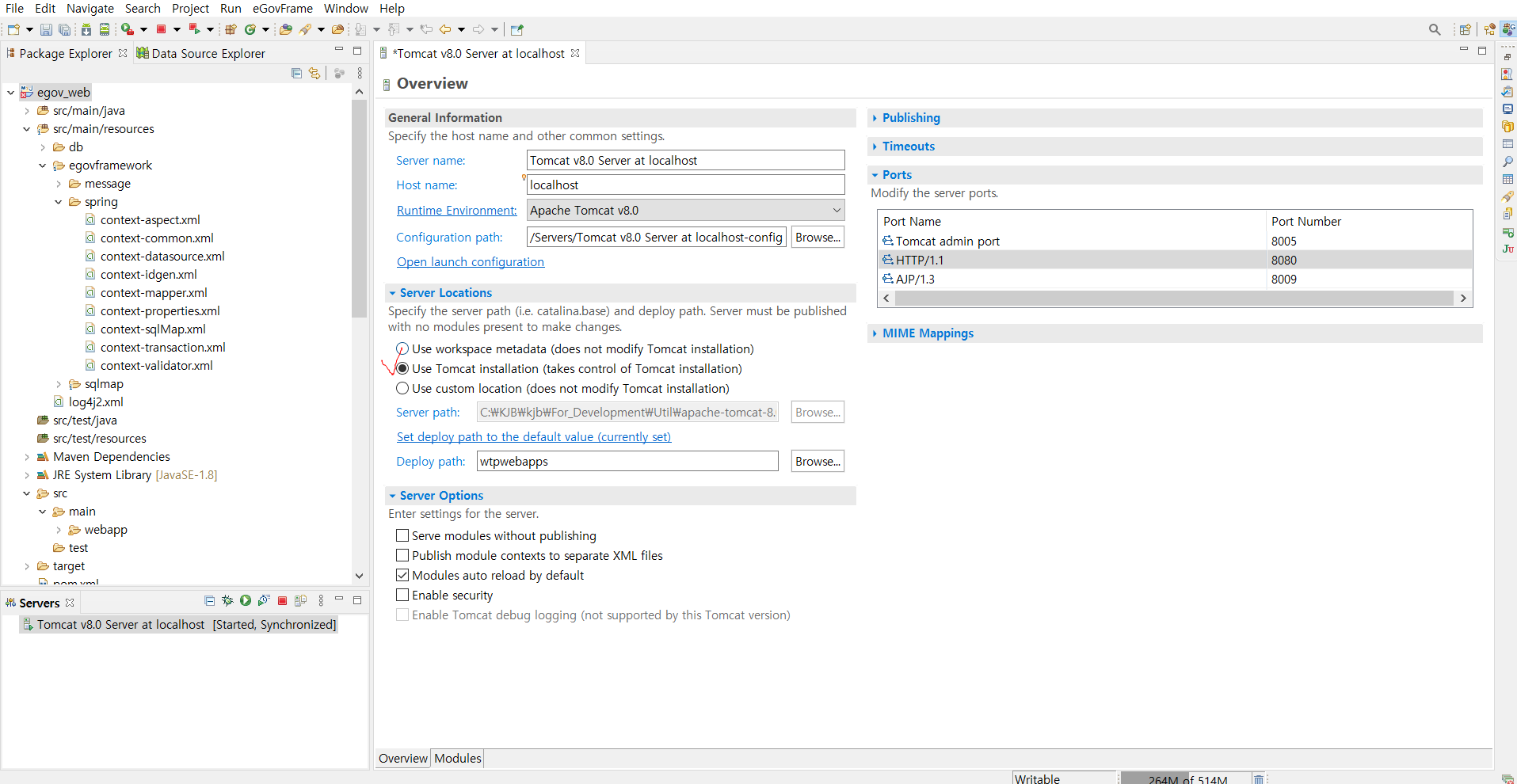Switch to the Modules tab

[458, 758]
